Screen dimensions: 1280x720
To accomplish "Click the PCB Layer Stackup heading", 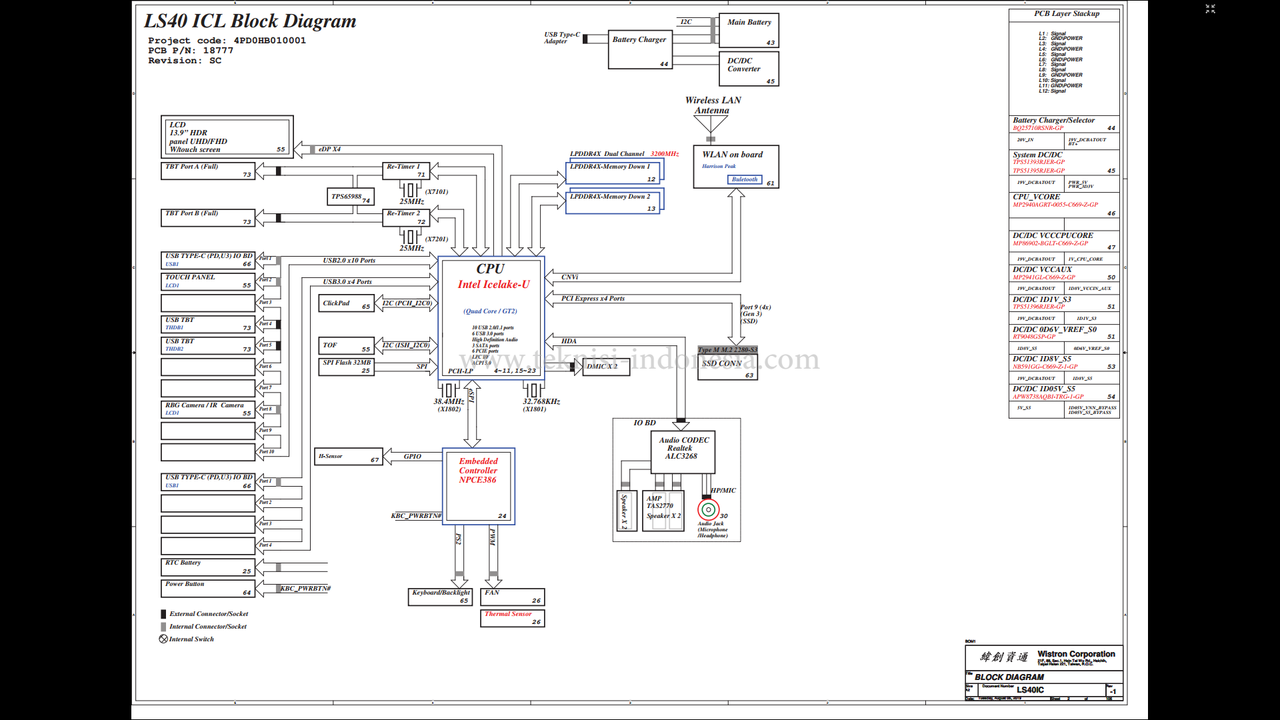I will pyautogui.click(x=1066, y=14).
